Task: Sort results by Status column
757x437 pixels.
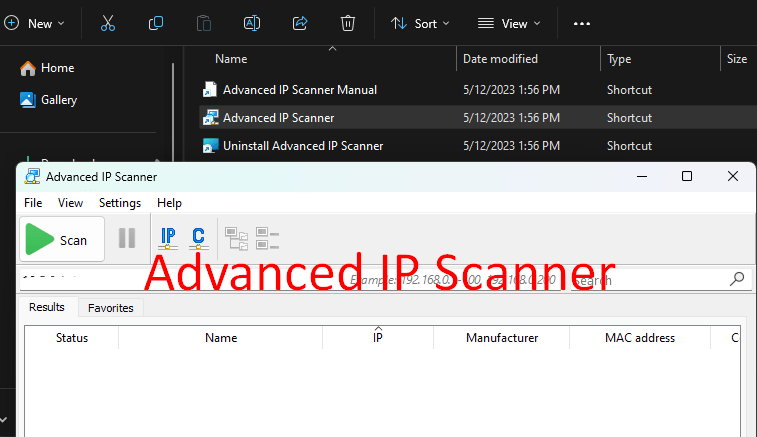Action: pos(72,338)
